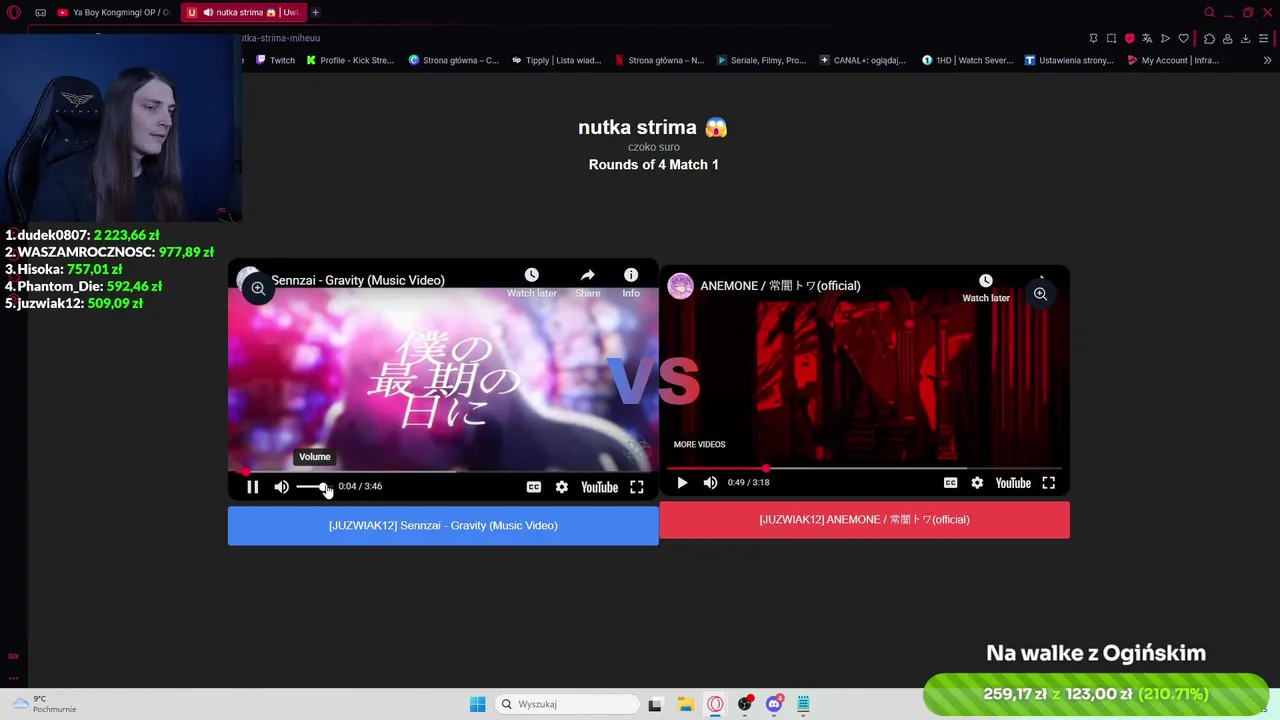Open Task View on taskbar
The width and height of the screenshot is (1280, 720).
655,704
